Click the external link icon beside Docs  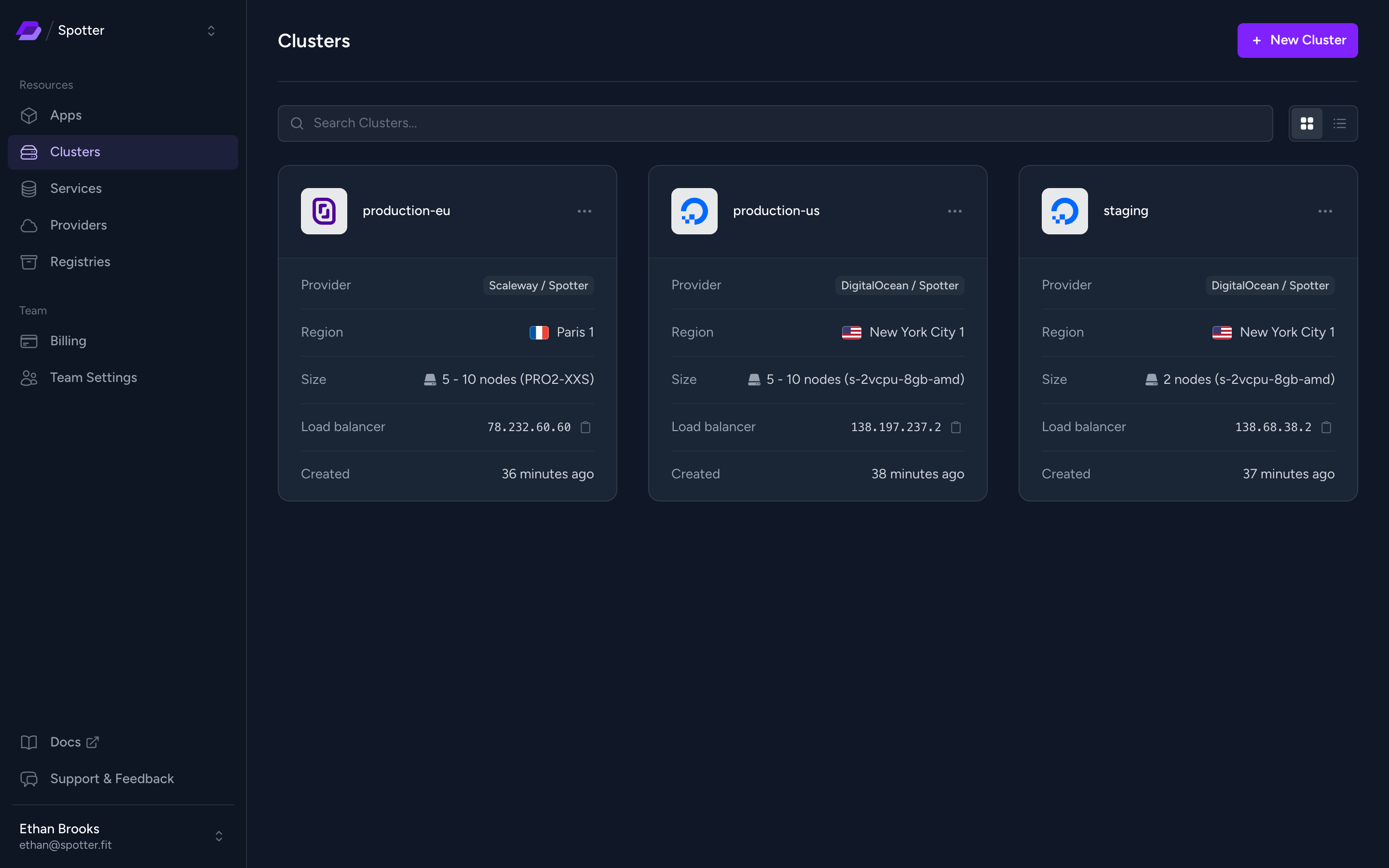pos(93,742)
